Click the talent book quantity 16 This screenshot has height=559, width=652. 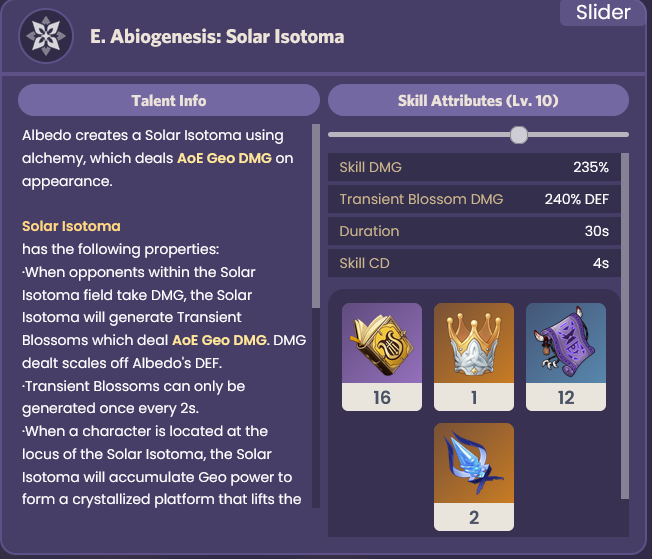coord(382,397)
